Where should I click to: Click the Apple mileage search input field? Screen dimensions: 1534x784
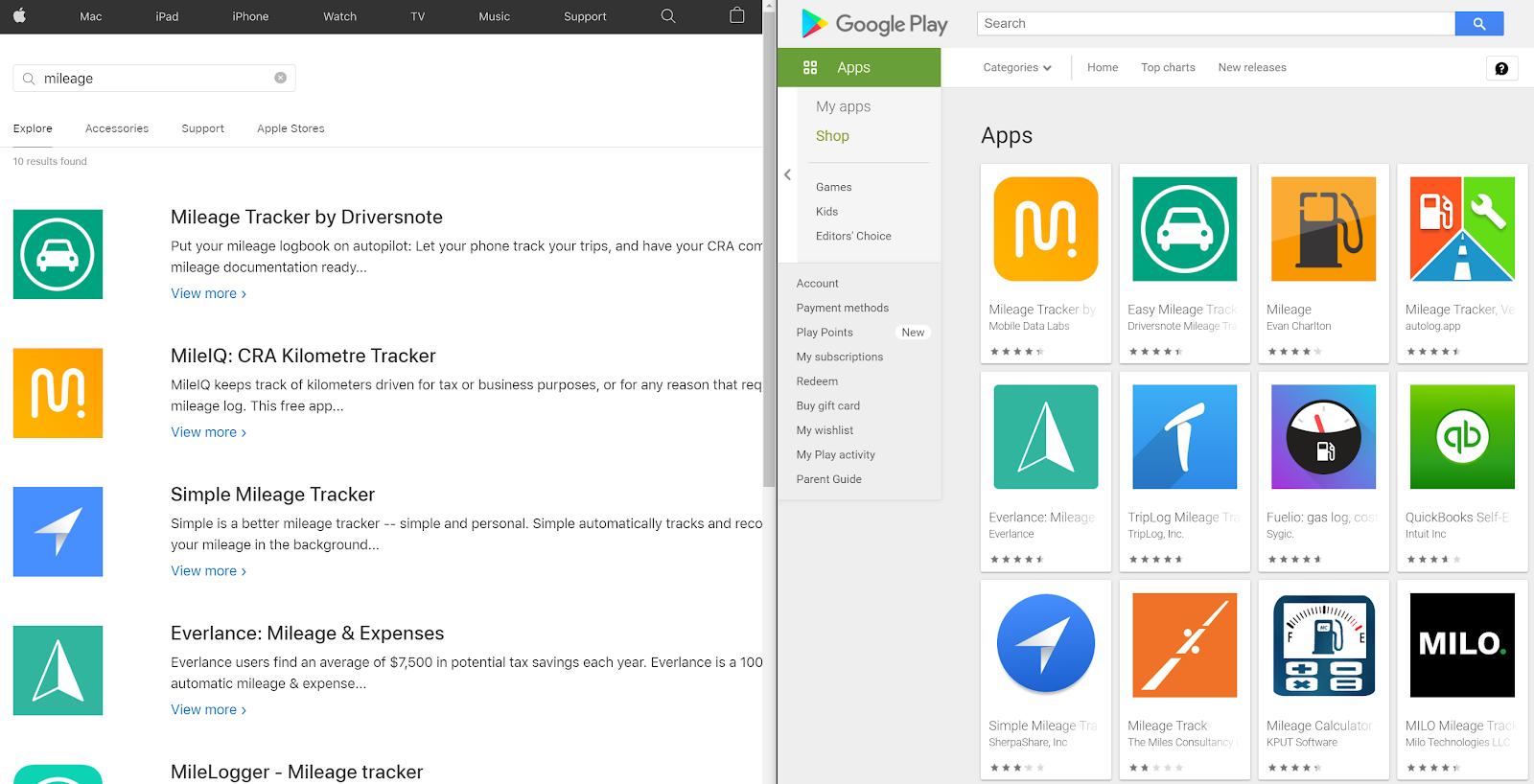point(154,79)
